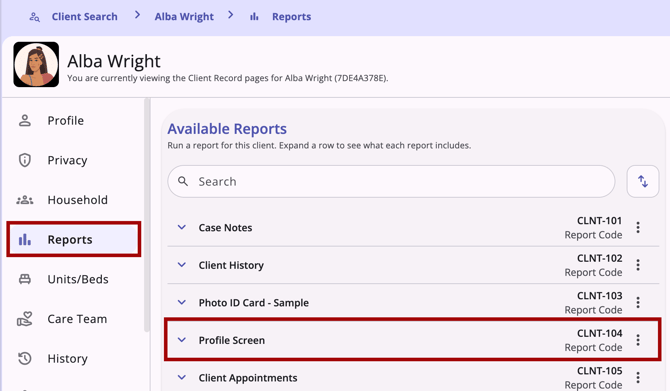Click the sidebar vertical scrollbar
Screen dimensions: 670x391
click(x=147, y=215)
